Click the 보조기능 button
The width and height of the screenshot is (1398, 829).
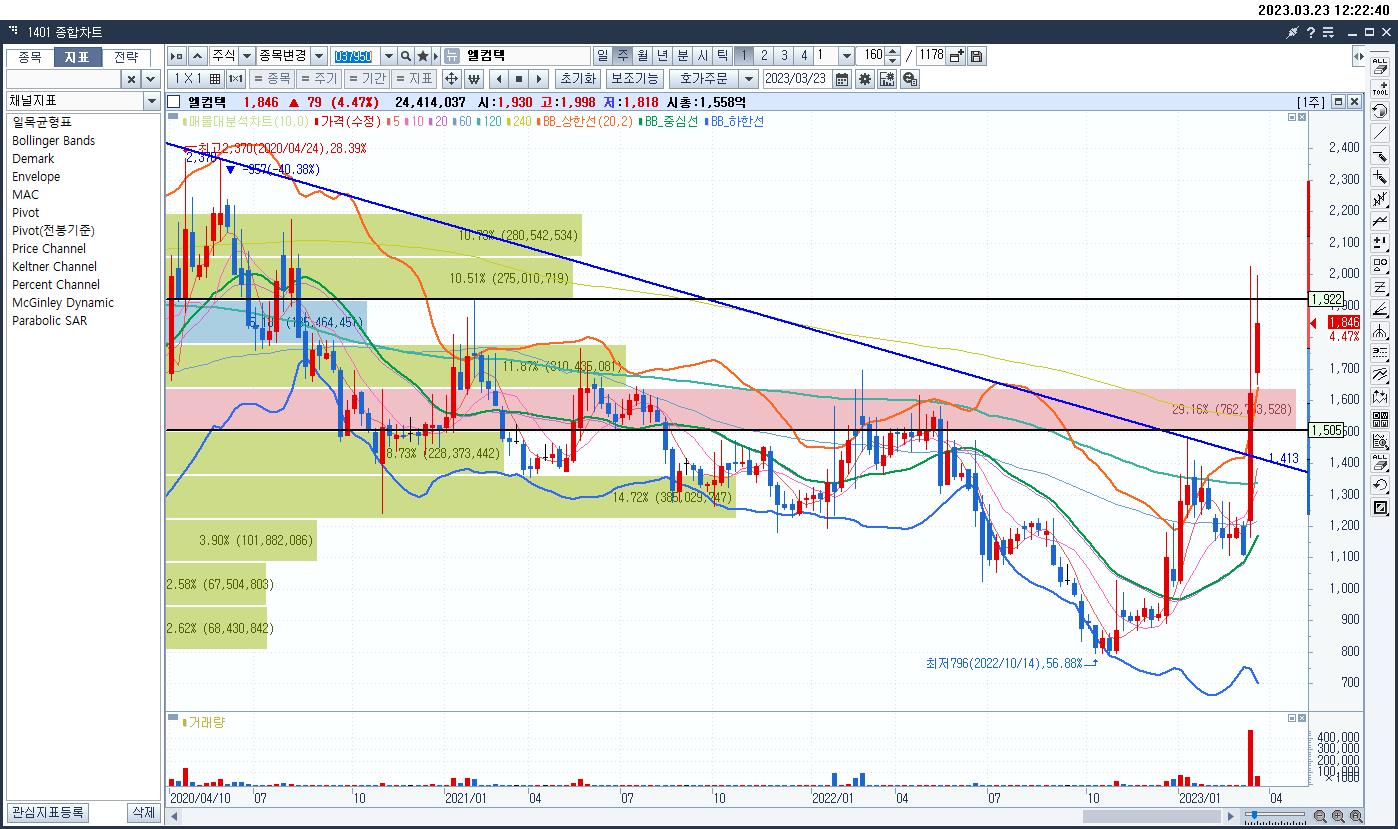tap(635, 79)
